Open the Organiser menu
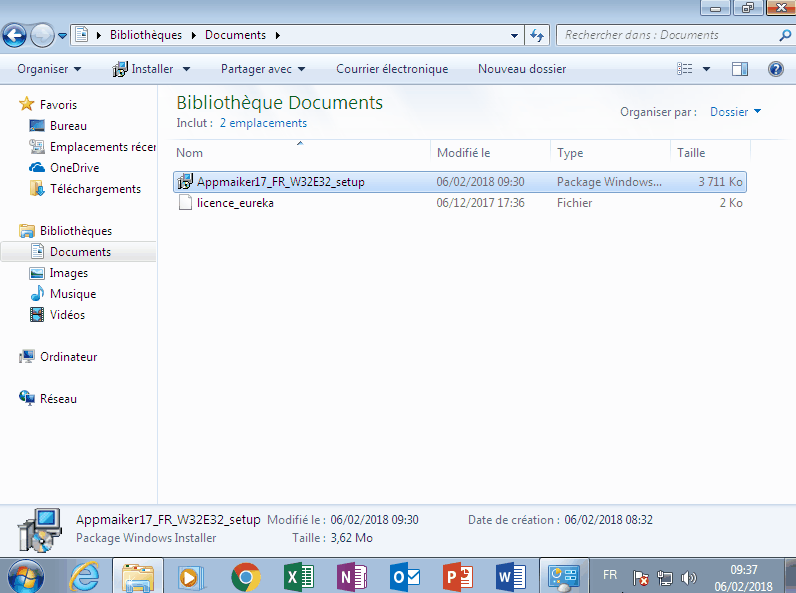 coord(49,69)
